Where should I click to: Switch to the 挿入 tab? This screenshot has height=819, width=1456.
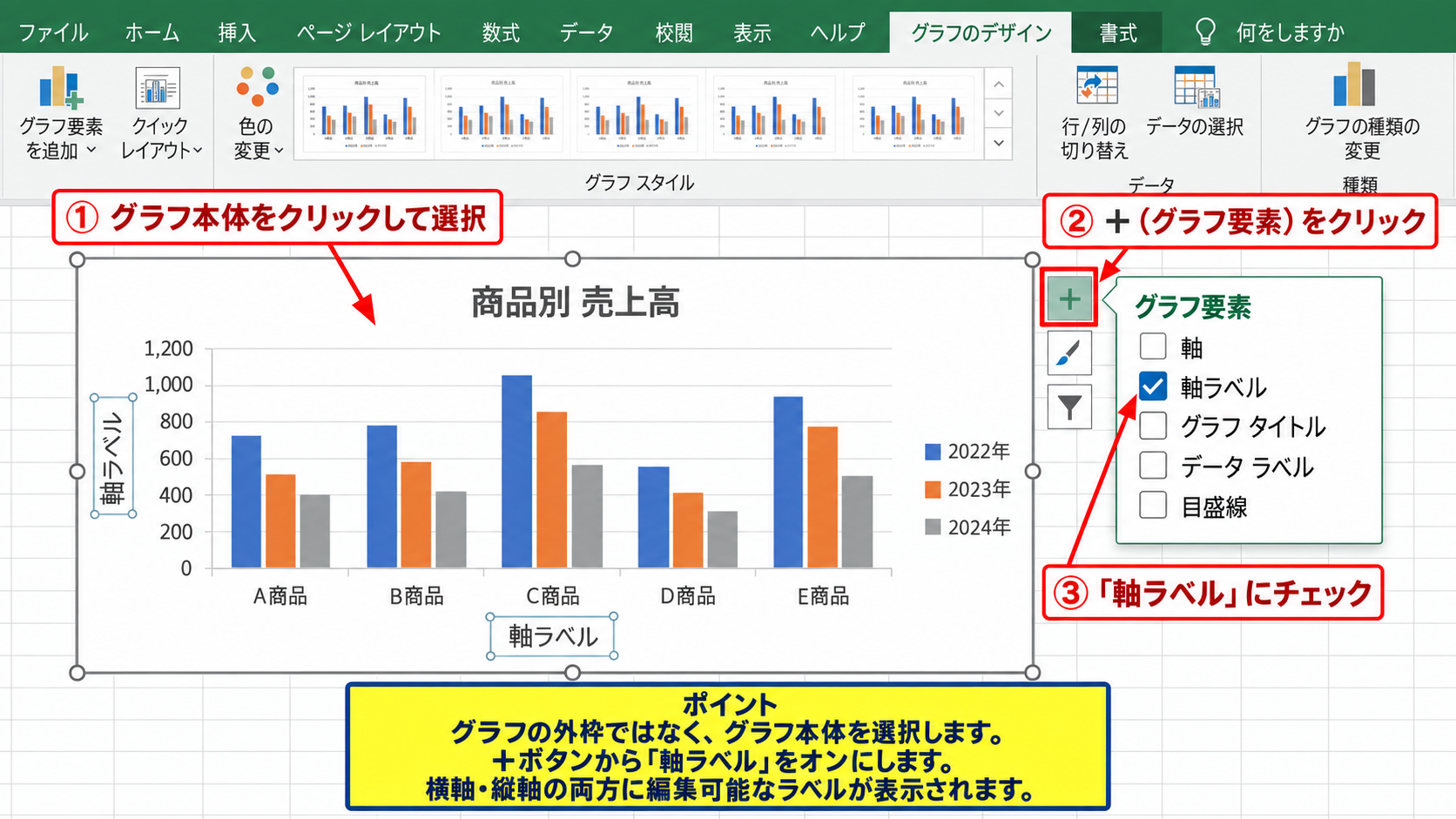pyautogui.click(x=237, y=33)
